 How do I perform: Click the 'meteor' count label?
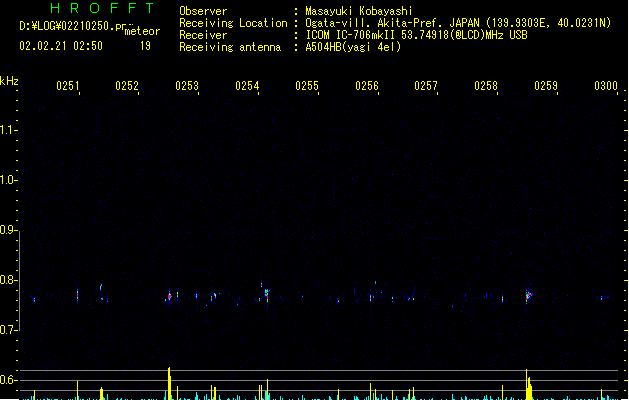[x=142, y=31]
